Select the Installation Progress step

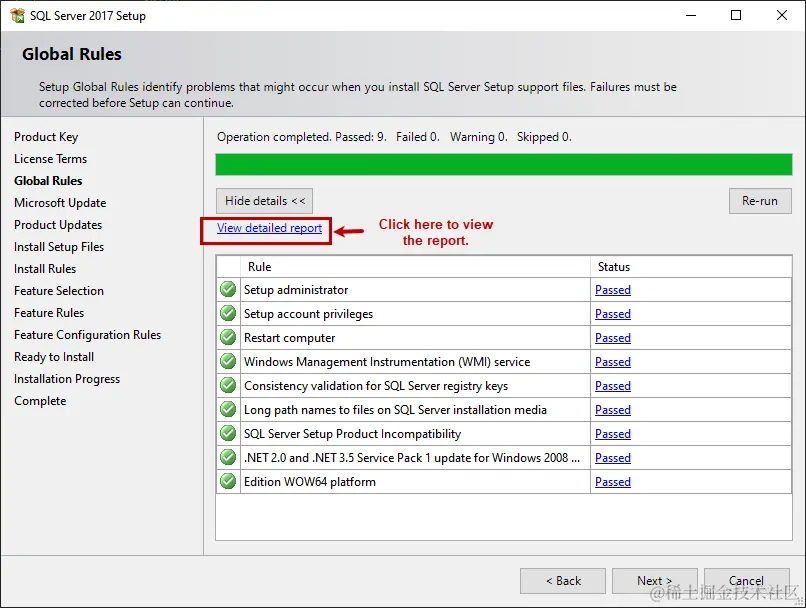[67, 379]
